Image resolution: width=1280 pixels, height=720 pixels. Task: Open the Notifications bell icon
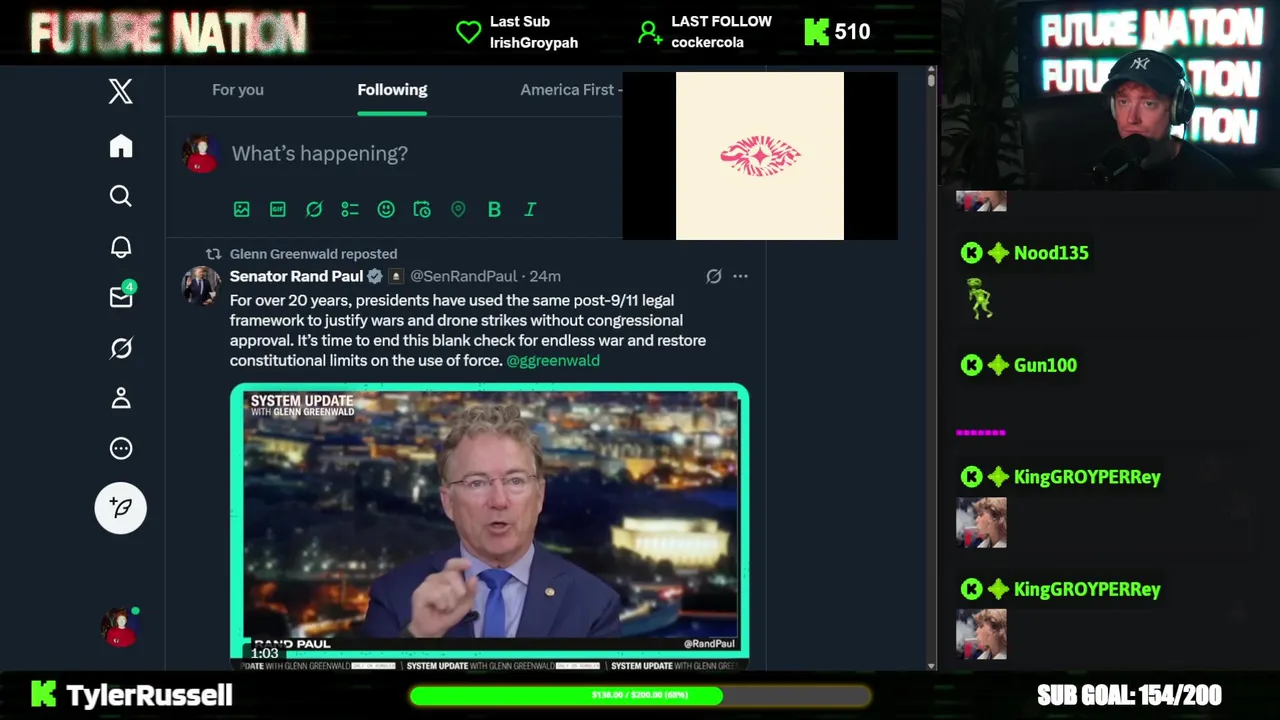point(121,247)
